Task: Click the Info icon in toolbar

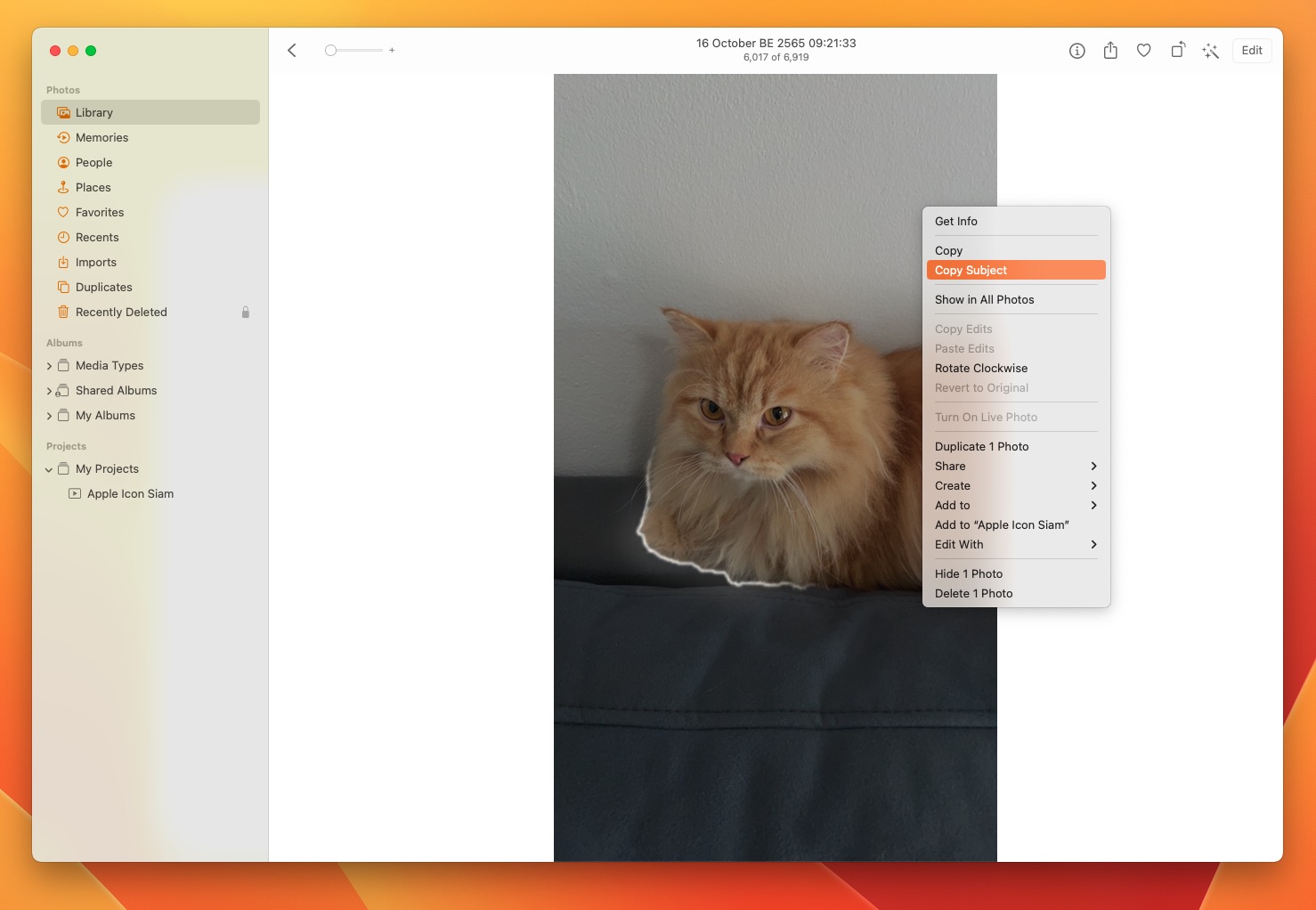Action: [x=1076, y=51]
